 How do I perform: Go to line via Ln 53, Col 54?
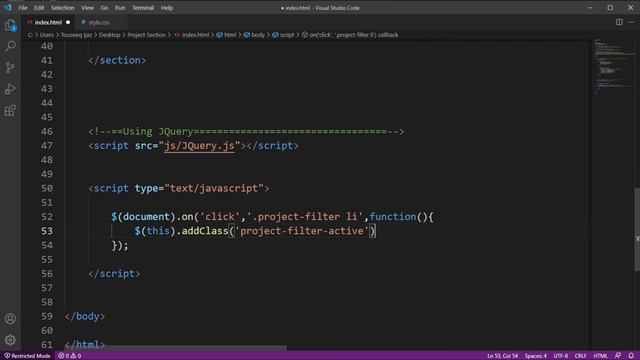tap(502, 356)
